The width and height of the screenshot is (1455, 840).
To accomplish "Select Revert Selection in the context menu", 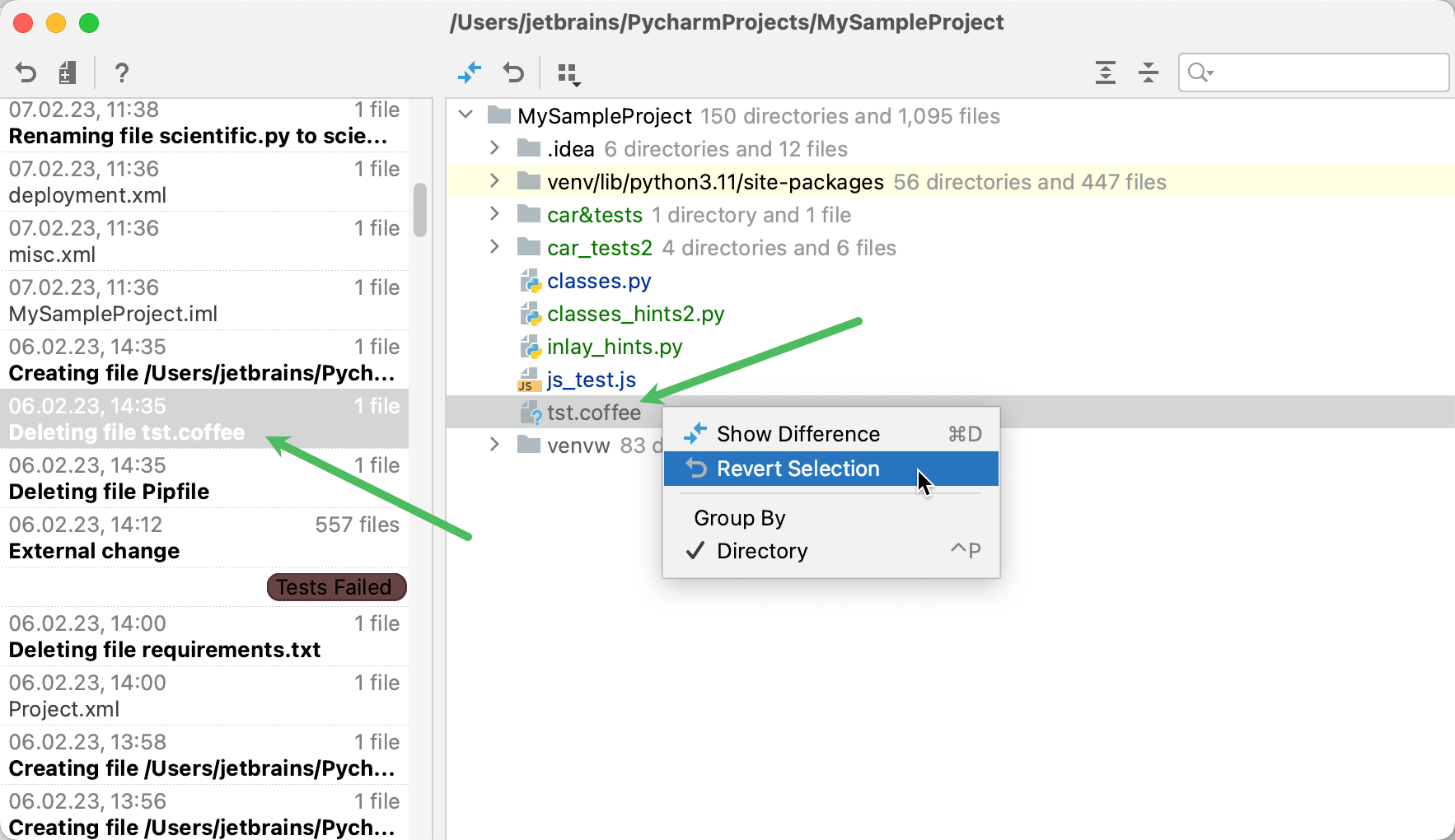I will (x=797, y=468).
